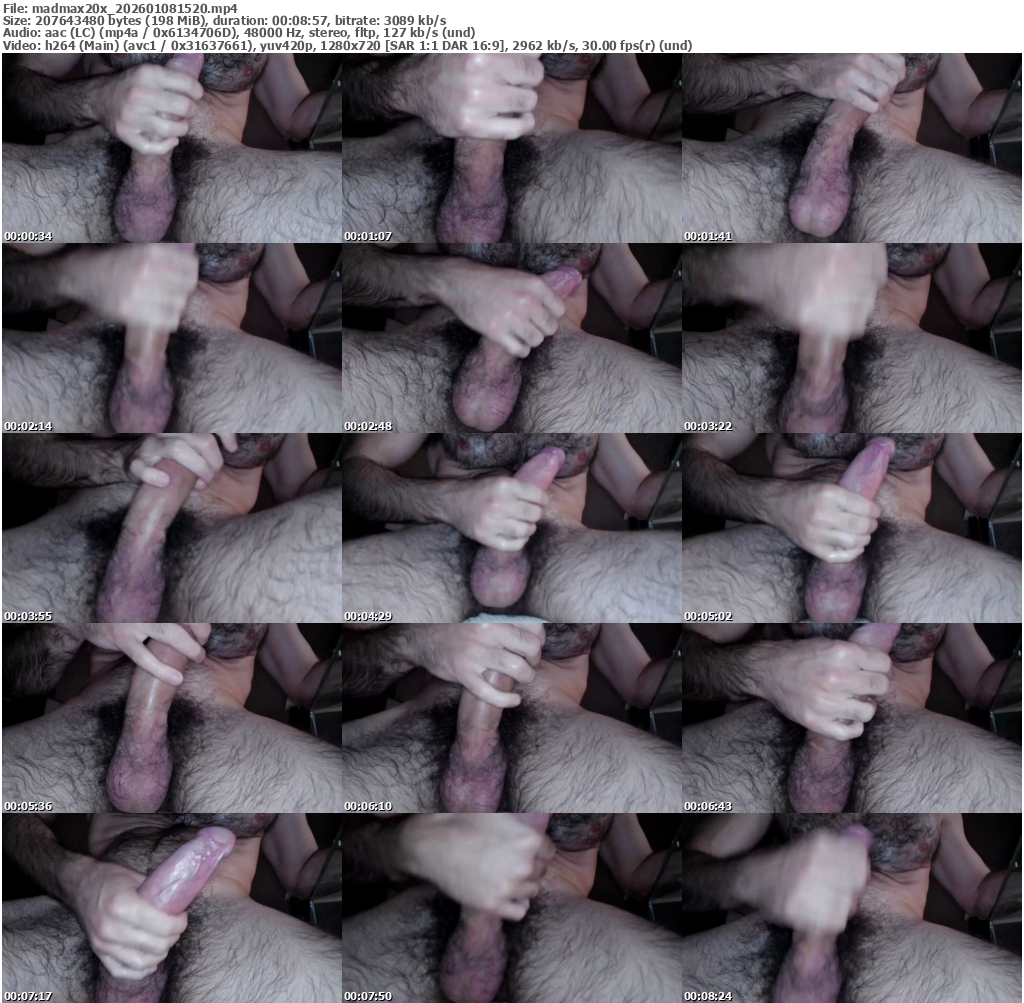This screenshot has height=1003, width=1024.
Task: Click the thumbnail frame stamped 00:07:50
Action: (x=512, y=908)
